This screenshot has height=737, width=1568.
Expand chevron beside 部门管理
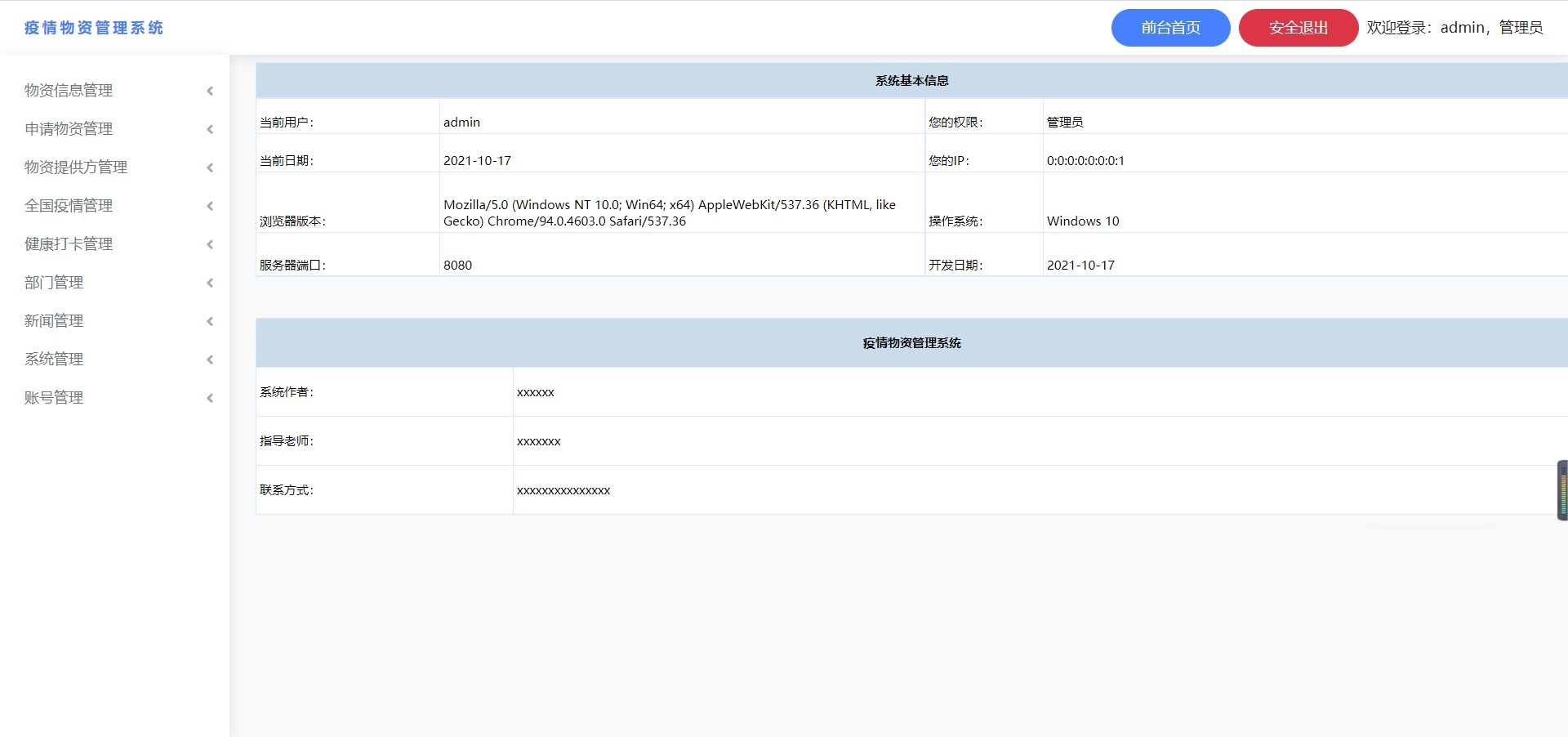(210, 283)
